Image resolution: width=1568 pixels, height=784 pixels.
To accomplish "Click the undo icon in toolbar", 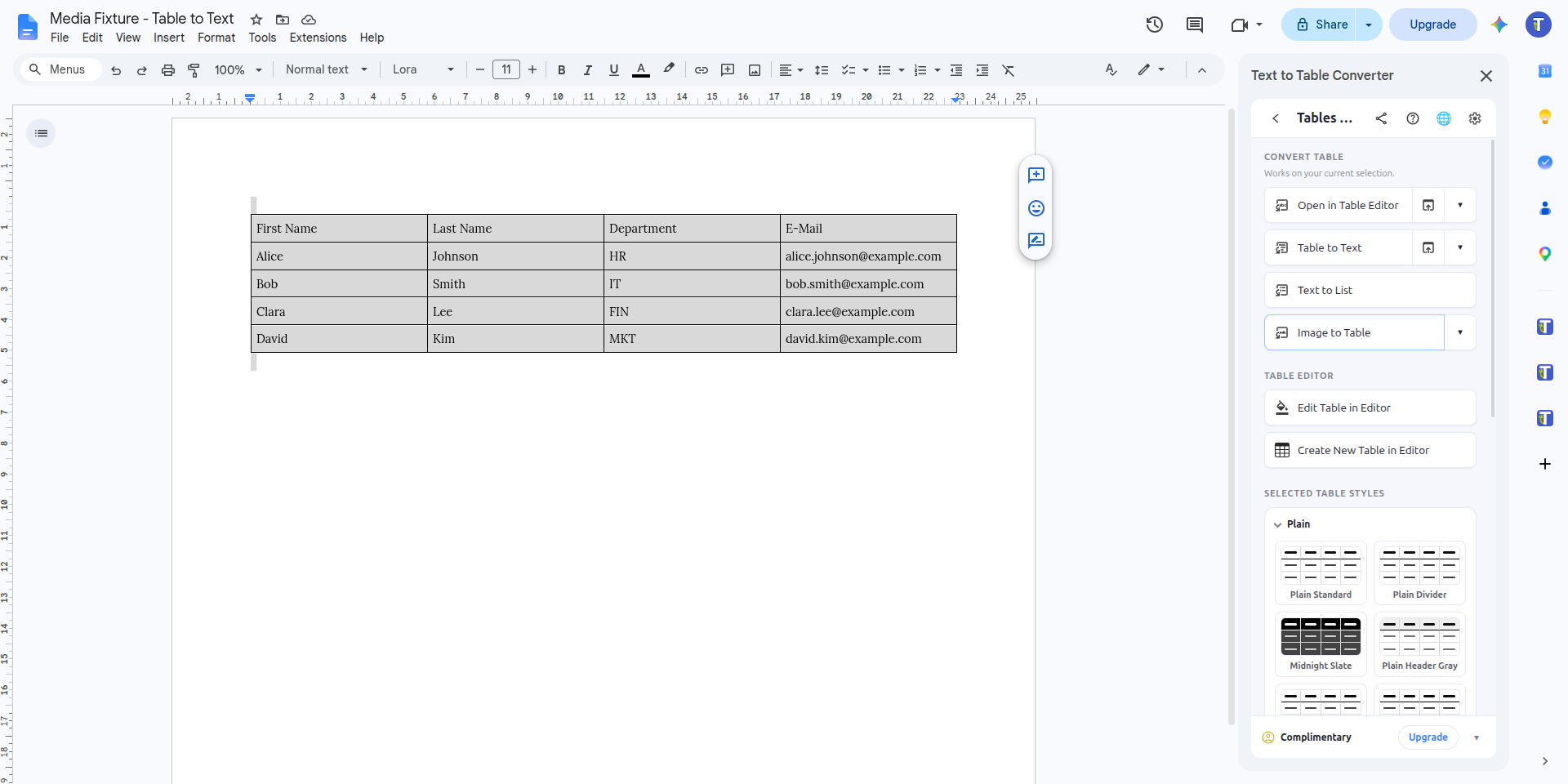I will (x=116, y=70).
